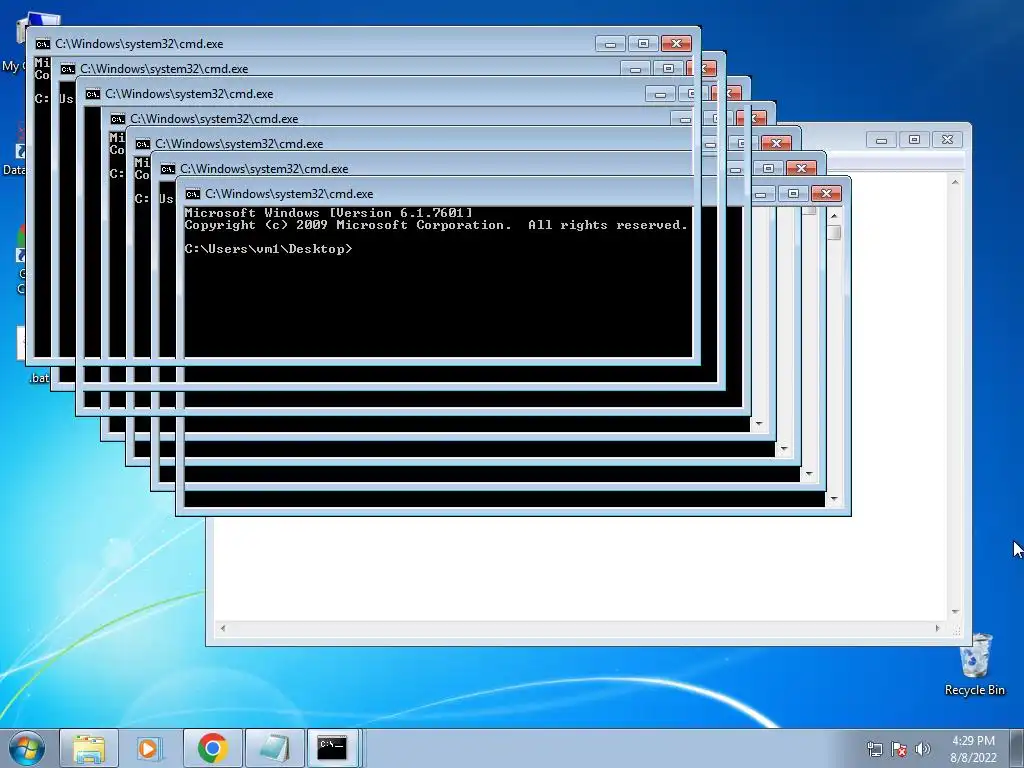Open the clock showing 4:29 PM
Screen dimensions: 1024x768
(x=973, y=749)
